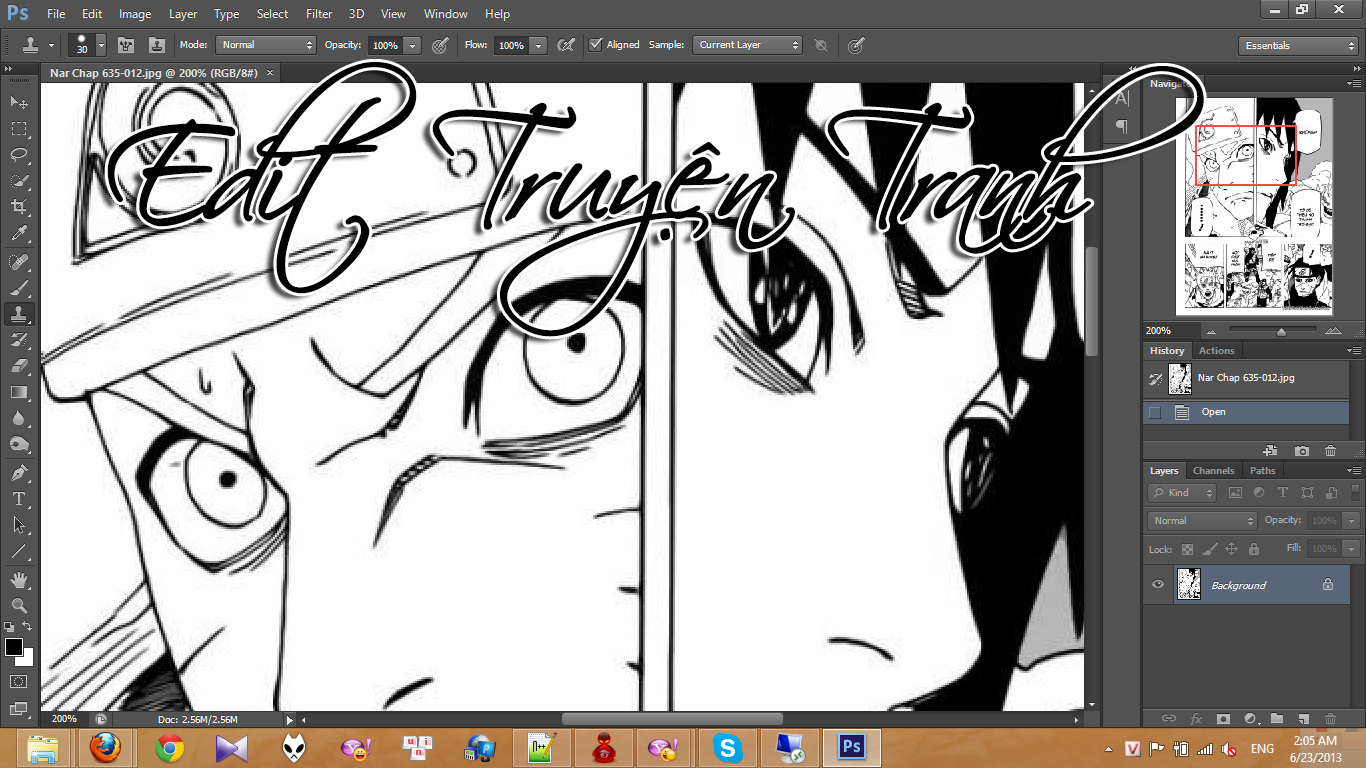This screenshot has width=1366, height=768.
Task: Select the Zoom tool
Action: pyautogui.click(x=19, y=605)
